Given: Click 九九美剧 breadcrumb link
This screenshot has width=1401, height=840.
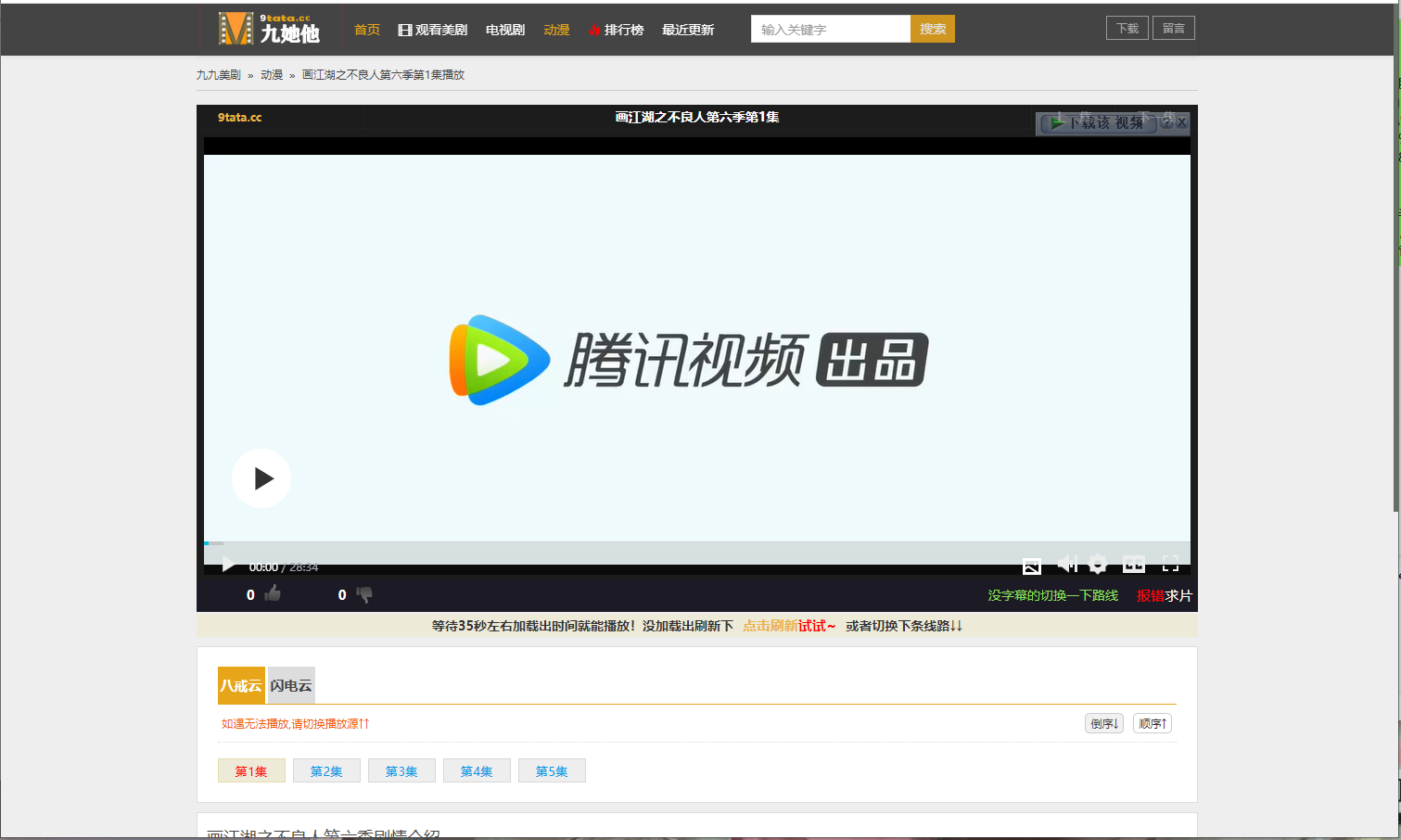Looking at the screenshot, I should [218, 75].
